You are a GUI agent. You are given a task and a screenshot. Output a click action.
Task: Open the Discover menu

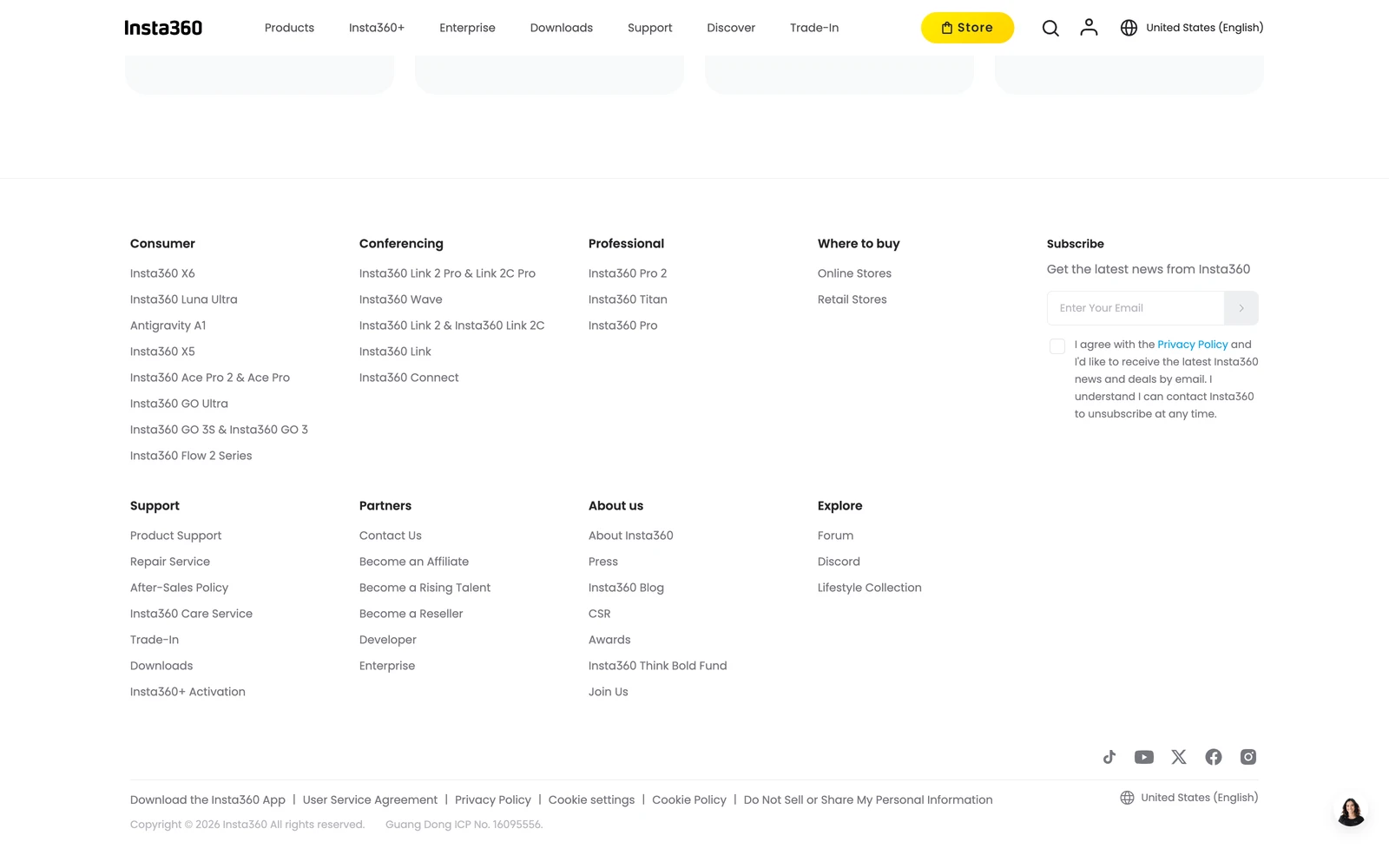coord(731,28)
